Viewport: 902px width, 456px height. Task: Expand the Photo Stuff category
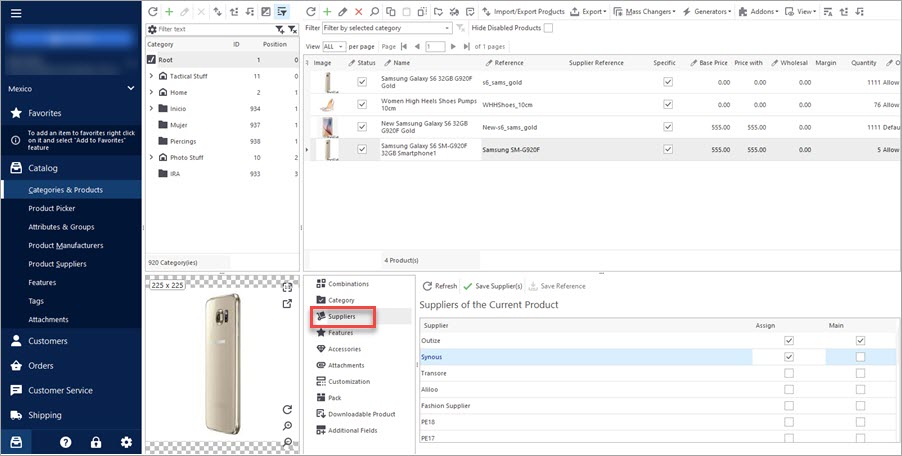[151, 157]
